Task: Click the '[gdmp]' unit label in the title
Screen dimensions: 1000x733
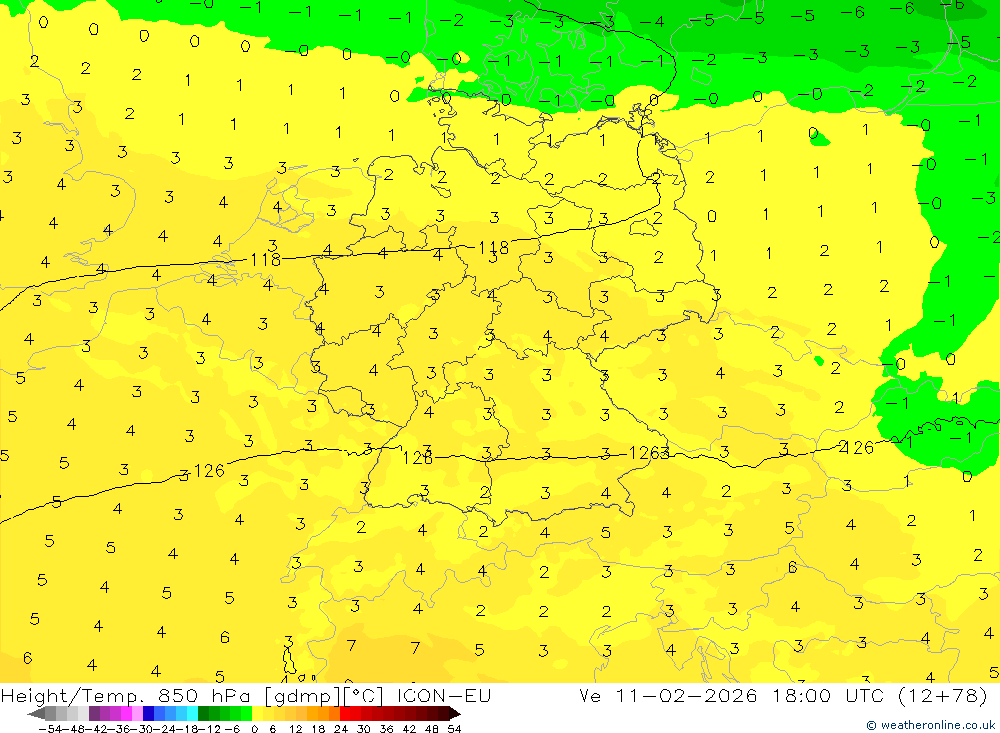Action: pos(302,695)
